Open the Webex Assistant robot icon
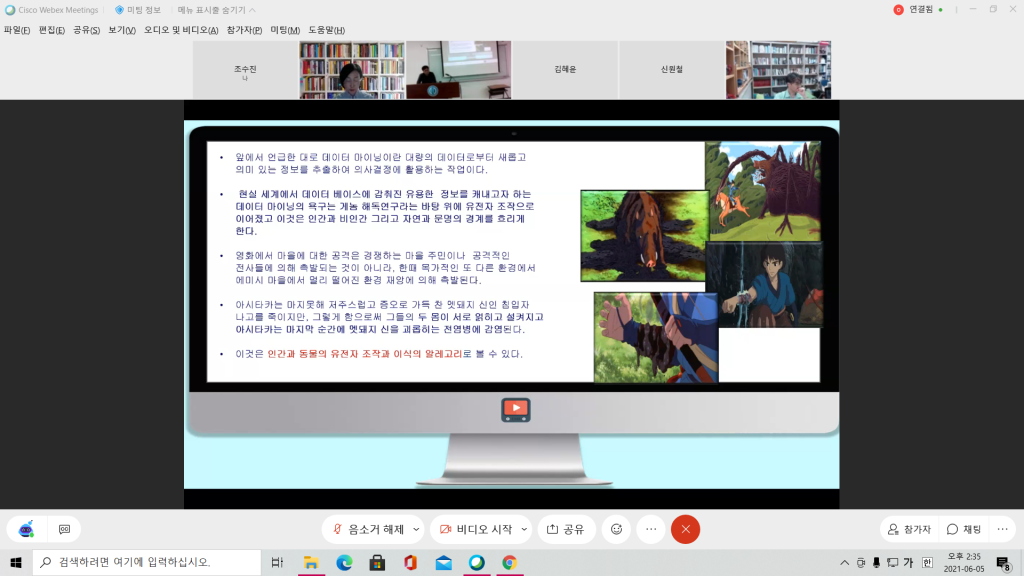 tap(26, 529)
